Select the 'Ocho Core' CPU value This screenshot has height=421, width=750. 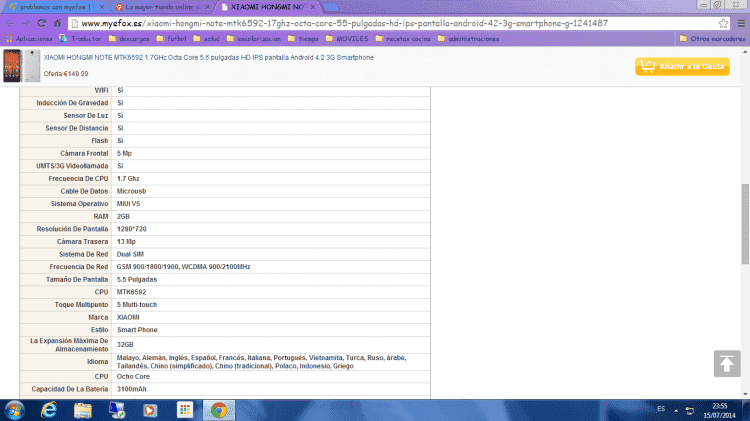coord(133,377)
